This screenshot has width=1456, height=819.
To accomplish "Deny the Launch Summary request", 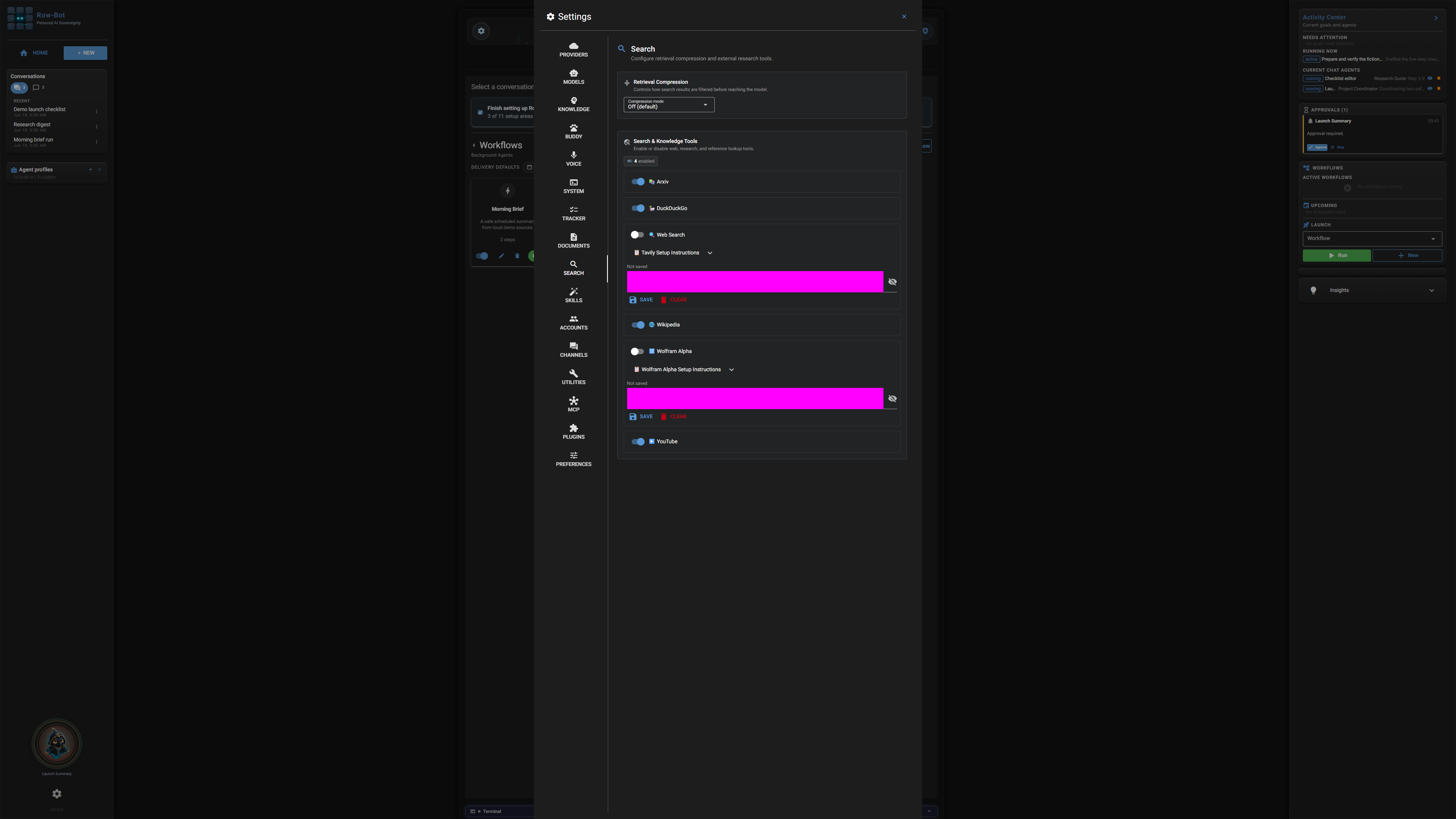I will pyautogui.click(x=1337, y=147).
